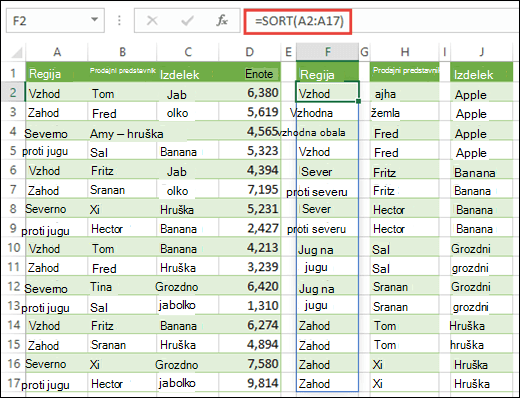Click Hector in column H row 8
Viewport: 520px width, 398px height.
(389, 210)
